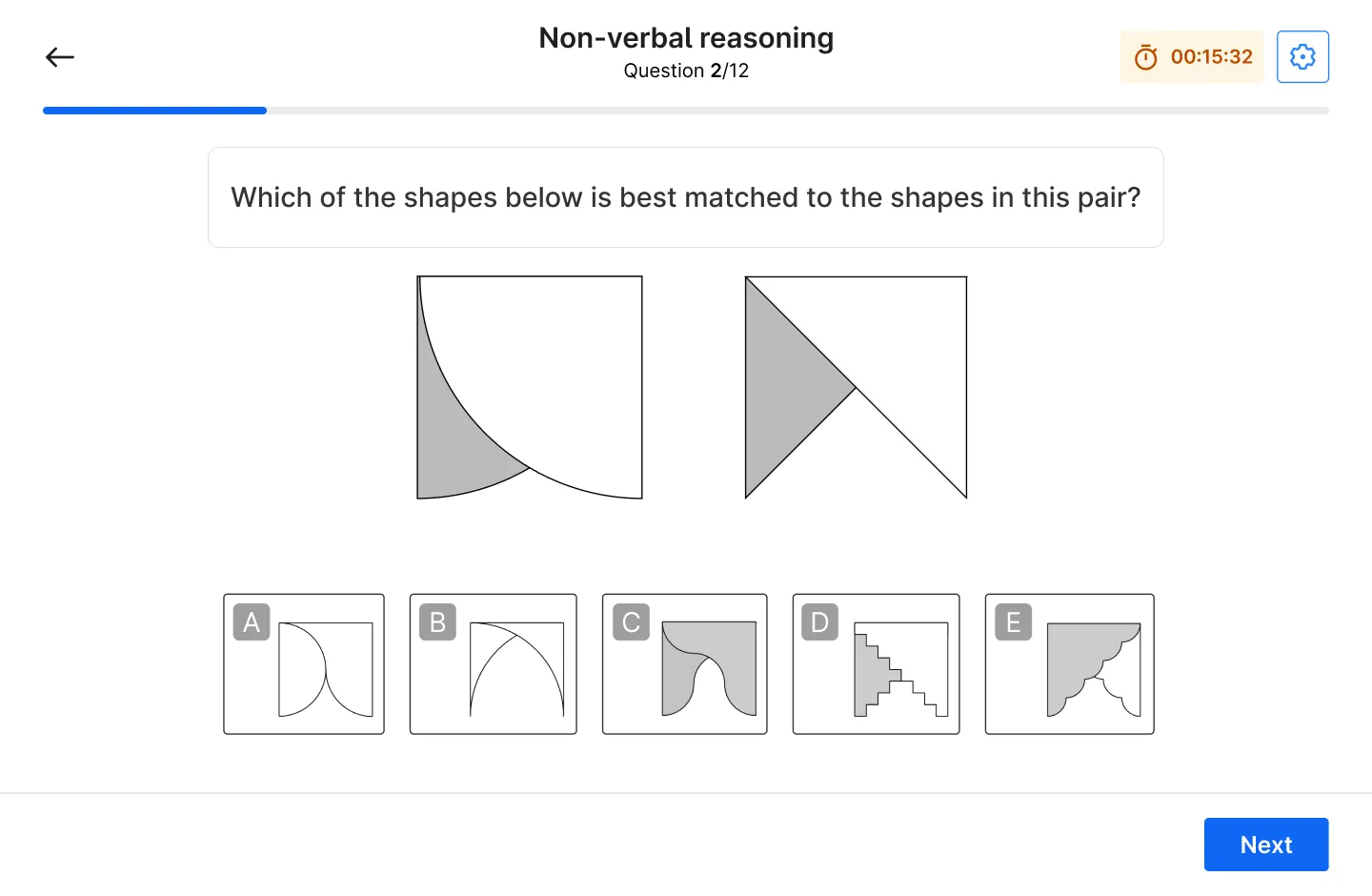Choose answer option D staircase shape
The image size is (1372, 896).
point(901,669)
